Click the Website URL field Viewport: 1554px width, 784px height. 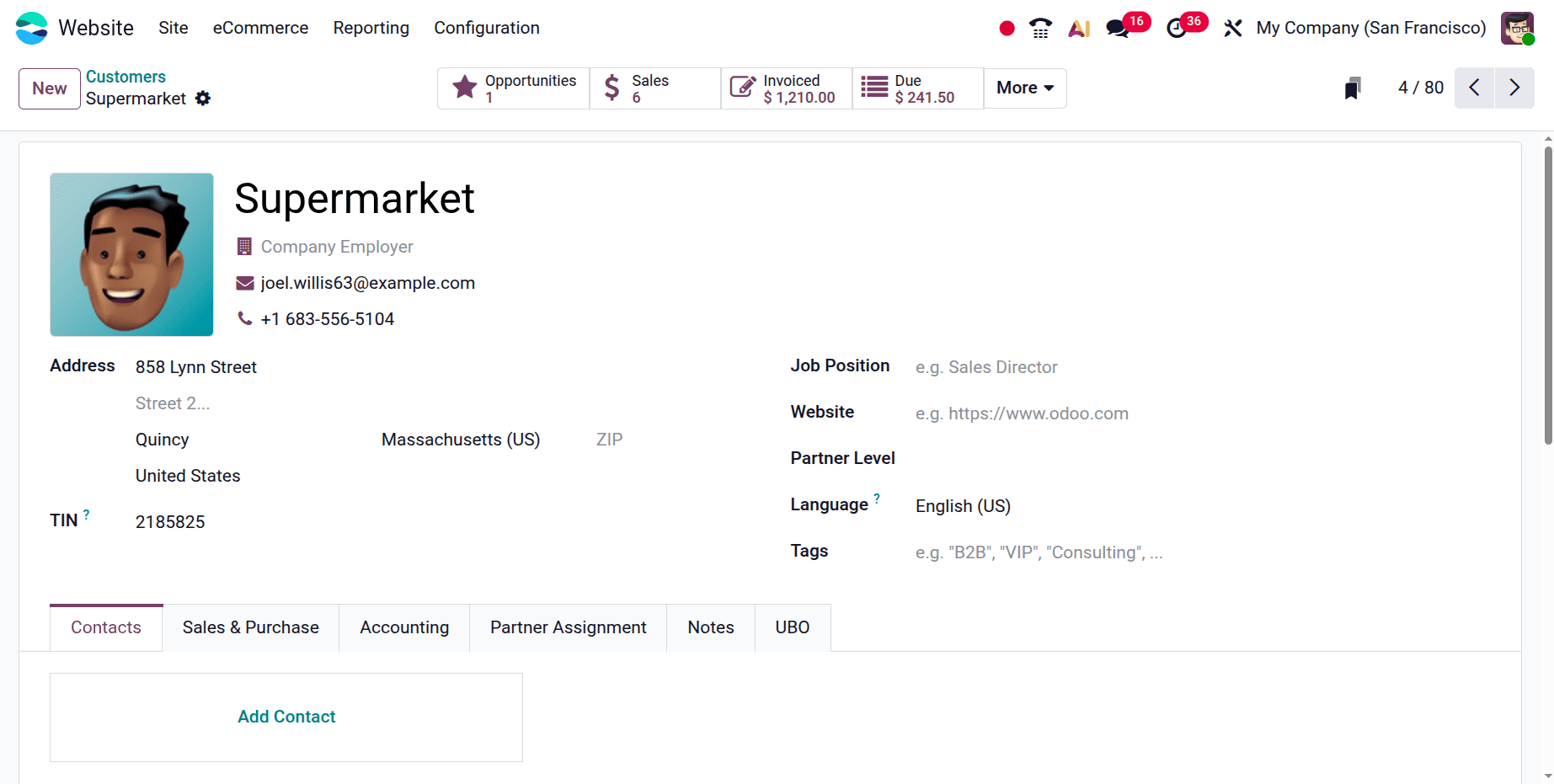1204,413
